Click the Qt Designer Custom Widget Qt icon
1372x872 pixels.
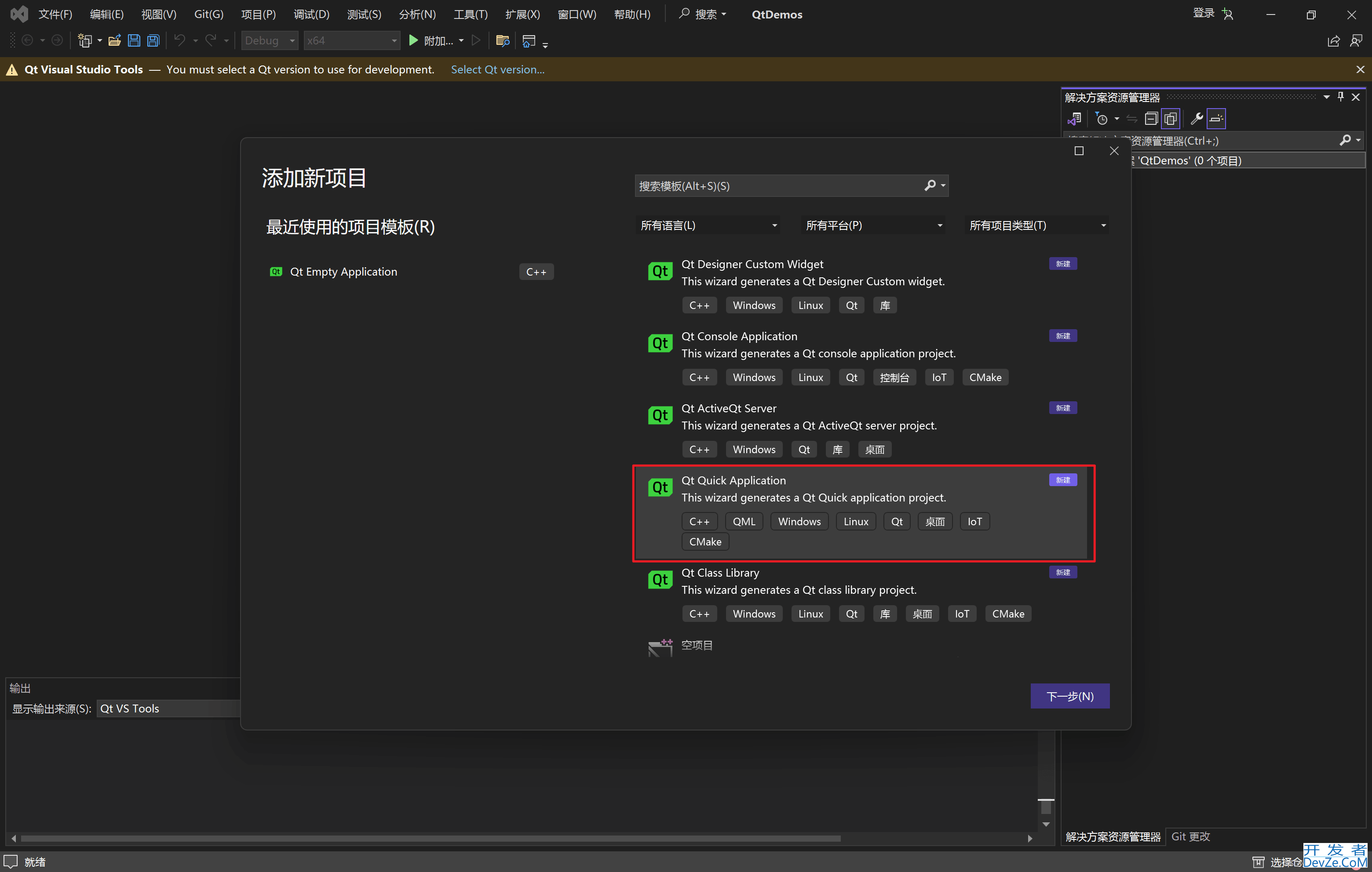(x=660, y=271)
